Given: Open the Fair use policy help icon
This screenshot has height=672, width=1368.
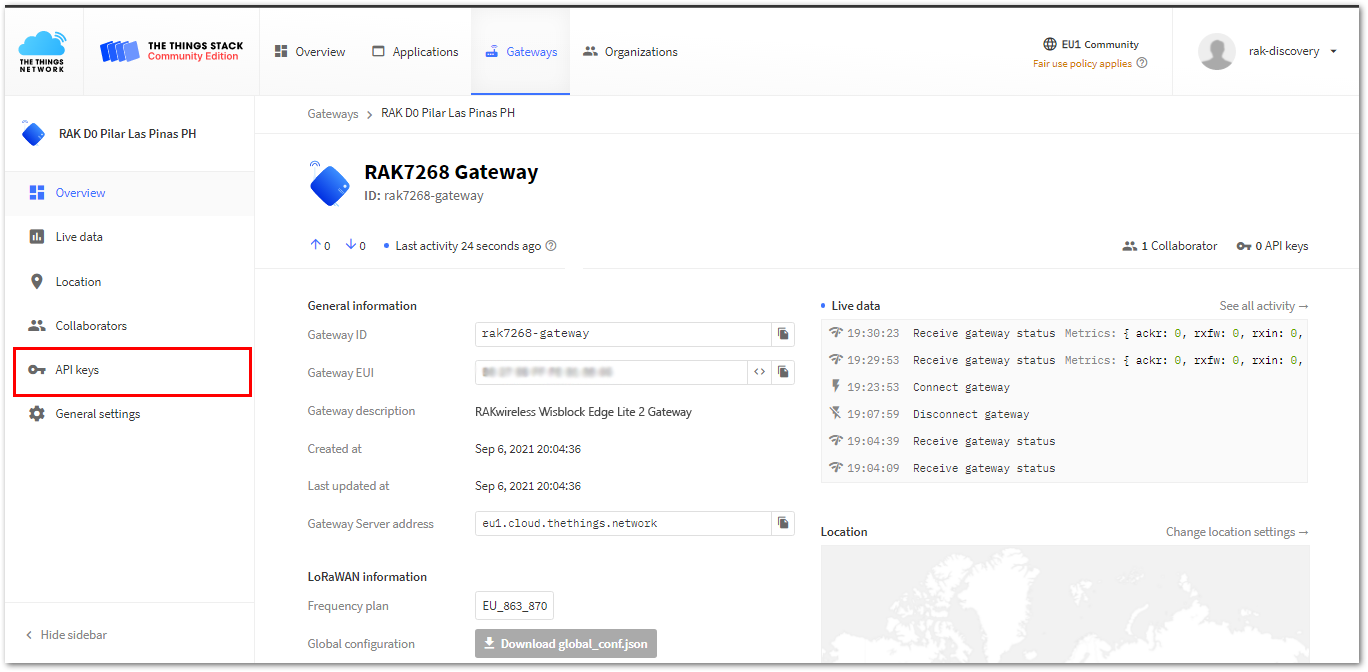Looking at the screenshot, I should click(1141, 62).
